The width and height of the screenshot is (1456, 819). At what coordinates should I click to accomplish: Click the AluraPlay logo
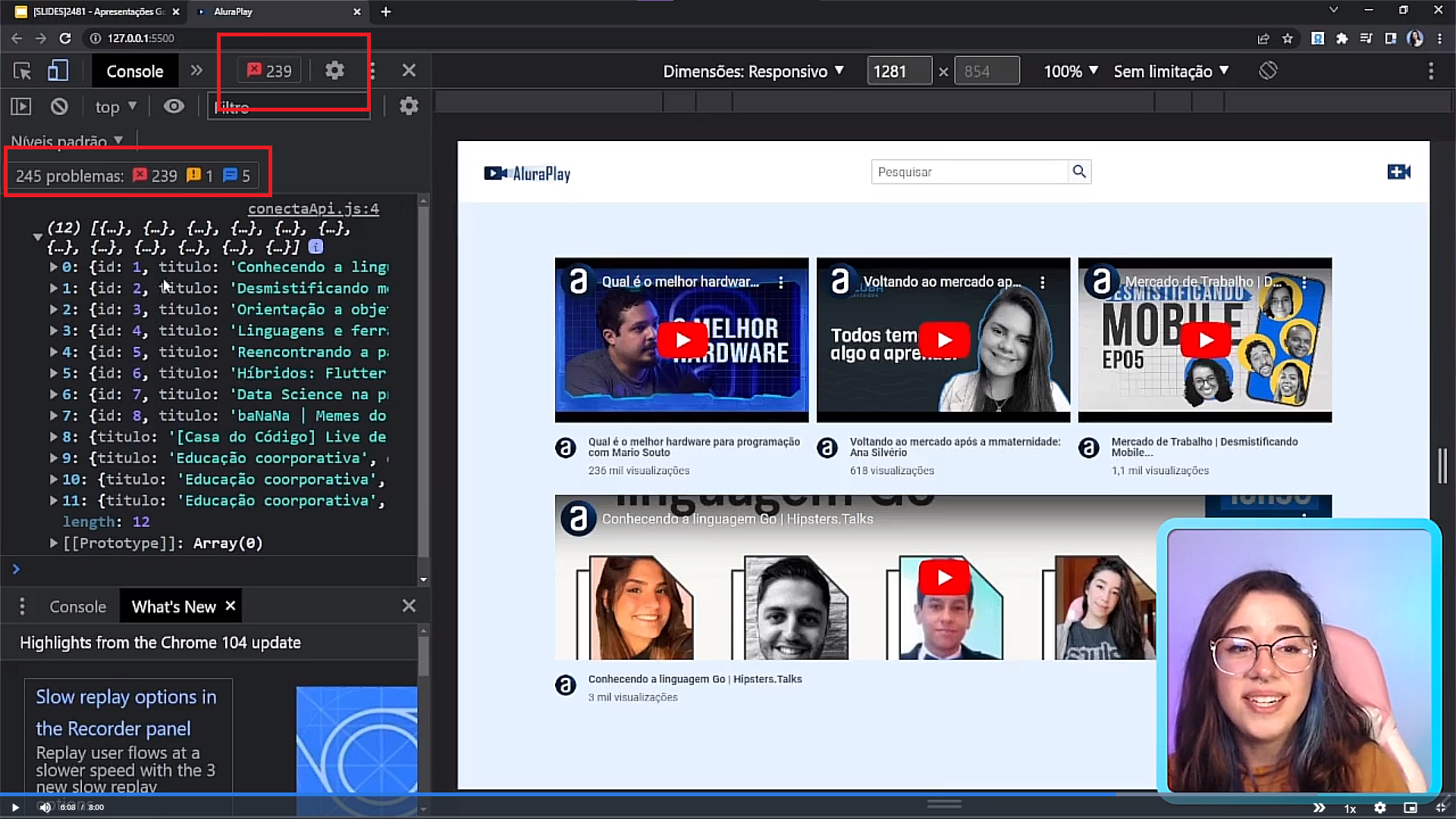tap(527, 174)
